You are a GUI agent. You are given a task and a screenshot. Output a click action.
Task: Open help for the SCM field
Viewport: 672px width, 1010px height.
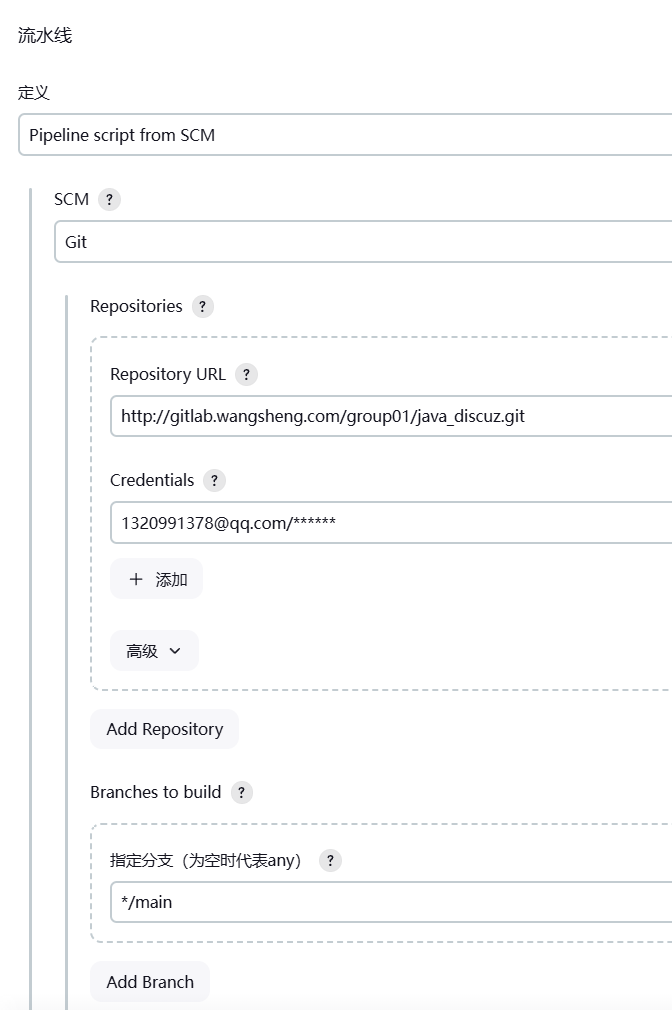(x=109, y=199)
